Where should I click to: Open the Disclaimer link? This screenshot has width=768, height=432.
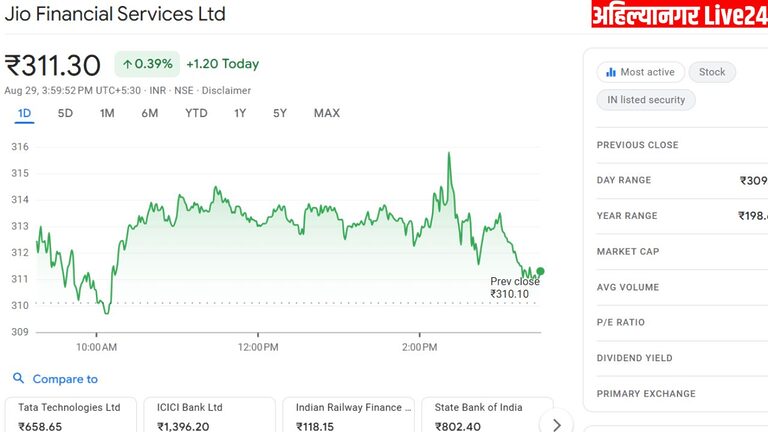pyautogui.click(x=225, y=90)
